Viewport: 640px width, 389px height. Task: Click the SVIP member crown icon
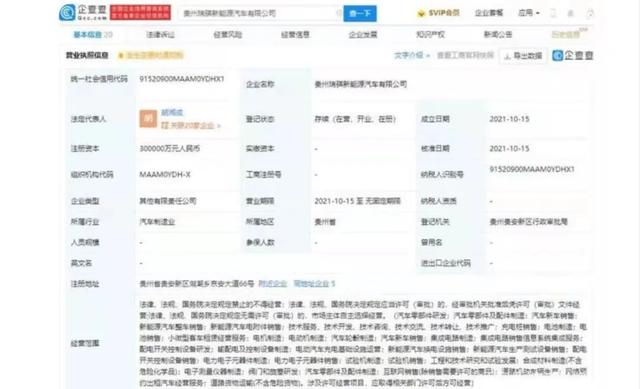pos(421,13)
